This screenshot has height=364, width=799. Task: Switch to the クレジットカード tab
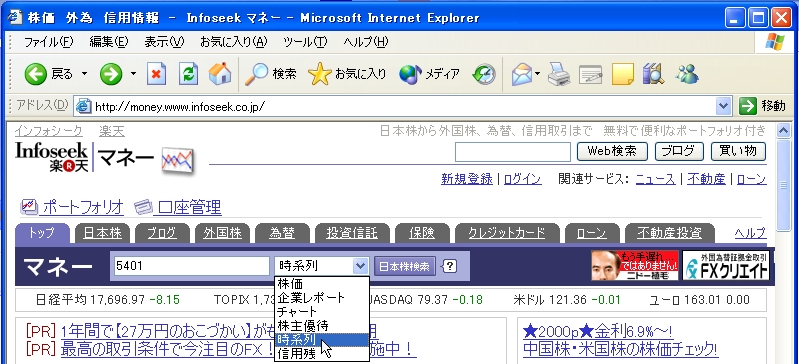pyautogui.click(x=507, y=233)
